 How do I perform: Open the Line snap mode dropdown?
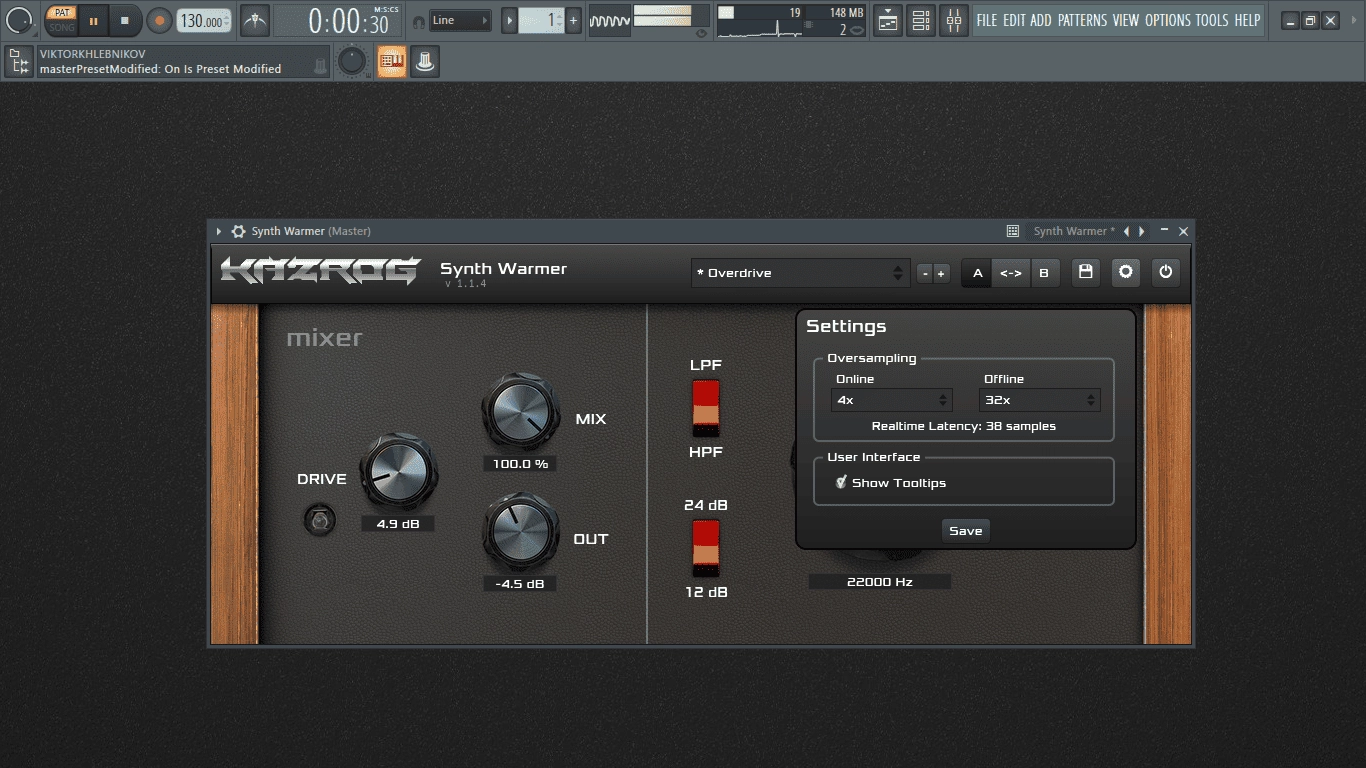pos(460,20)
